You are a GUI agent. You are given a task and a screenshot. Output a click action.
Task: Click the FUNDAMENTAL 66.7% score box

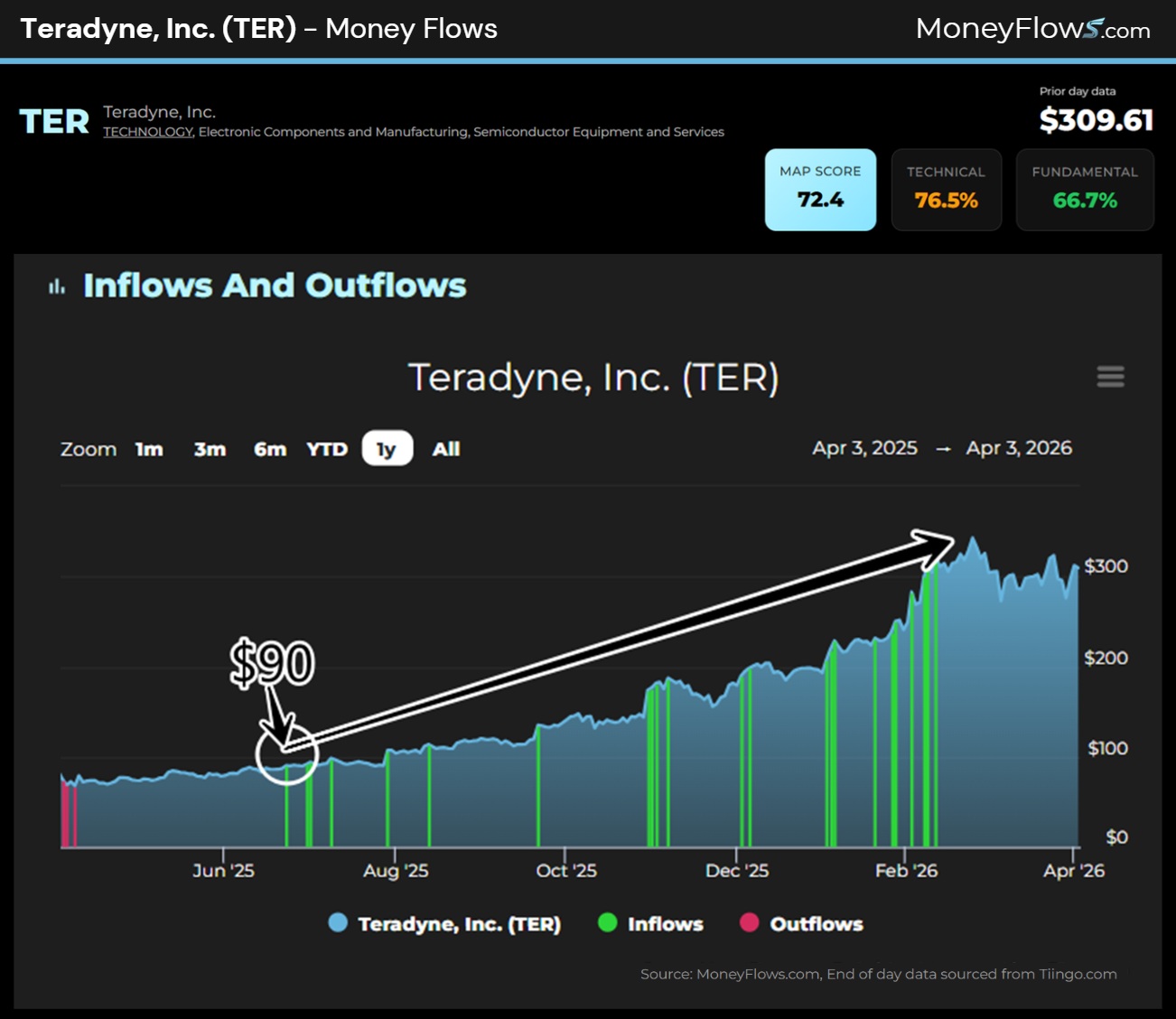pyautogui.click(x=1084, y=190)
